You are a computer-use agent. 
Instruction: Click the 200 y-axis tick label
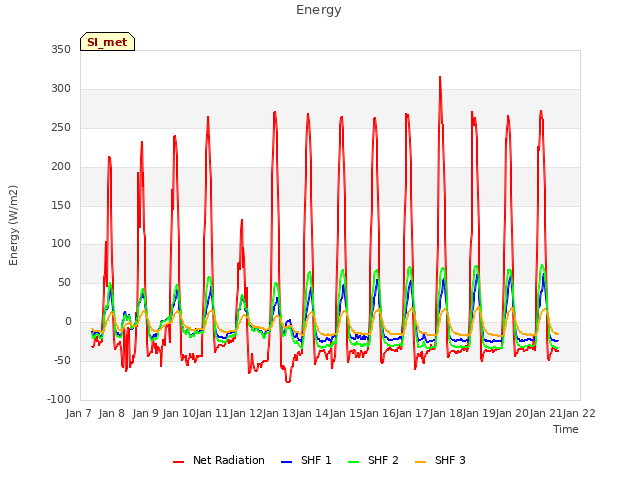pos(61,167)
